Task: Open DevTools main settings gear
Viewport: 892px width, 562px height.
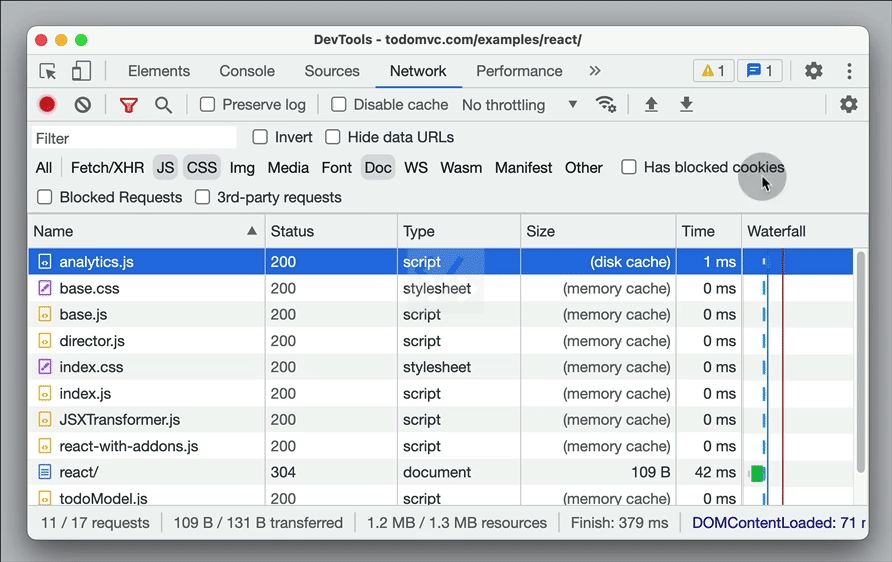Action: click(813, 71)
